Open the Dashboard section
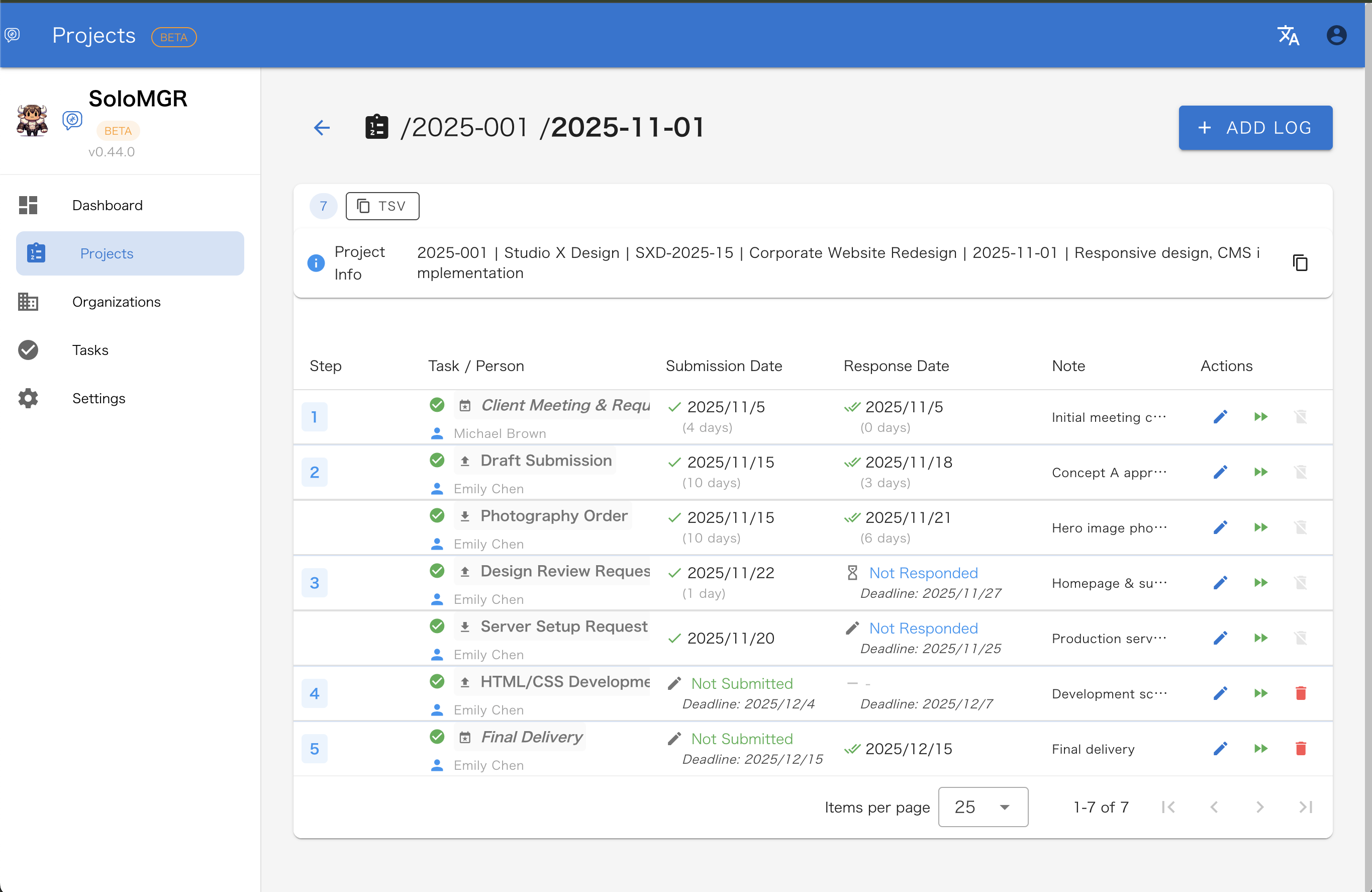The width and height of the screenshot is (1372, 892). coord(107,205)
